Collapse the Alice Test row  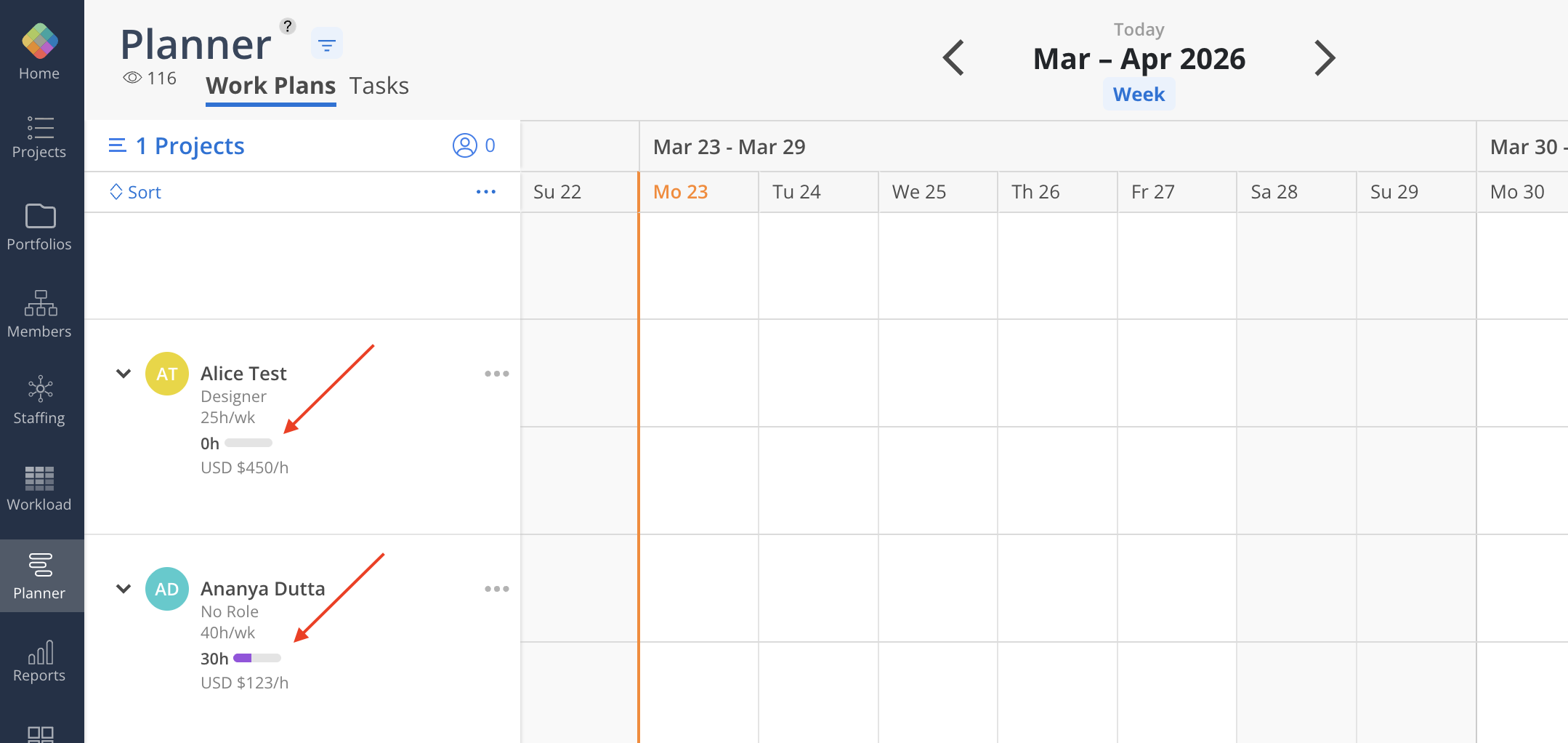pos(124,374)
